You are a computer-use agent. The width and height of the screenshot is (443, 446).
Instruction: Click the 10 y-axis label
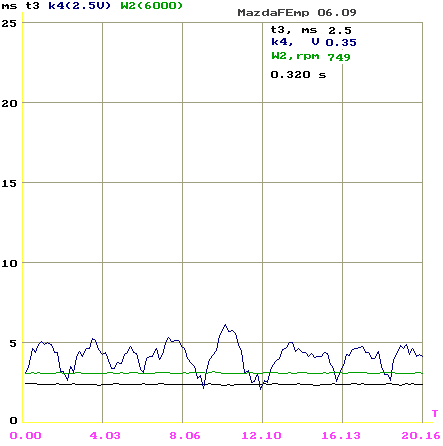tap(9, 263)
